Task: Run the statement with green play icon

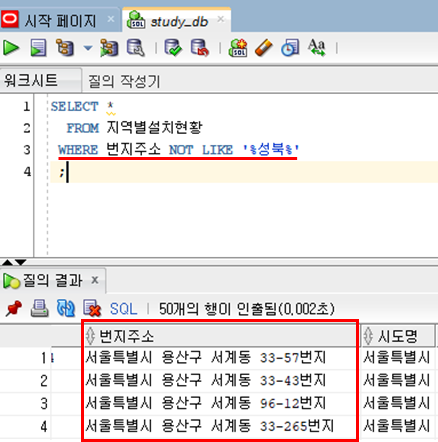Action: coord(11,48)
